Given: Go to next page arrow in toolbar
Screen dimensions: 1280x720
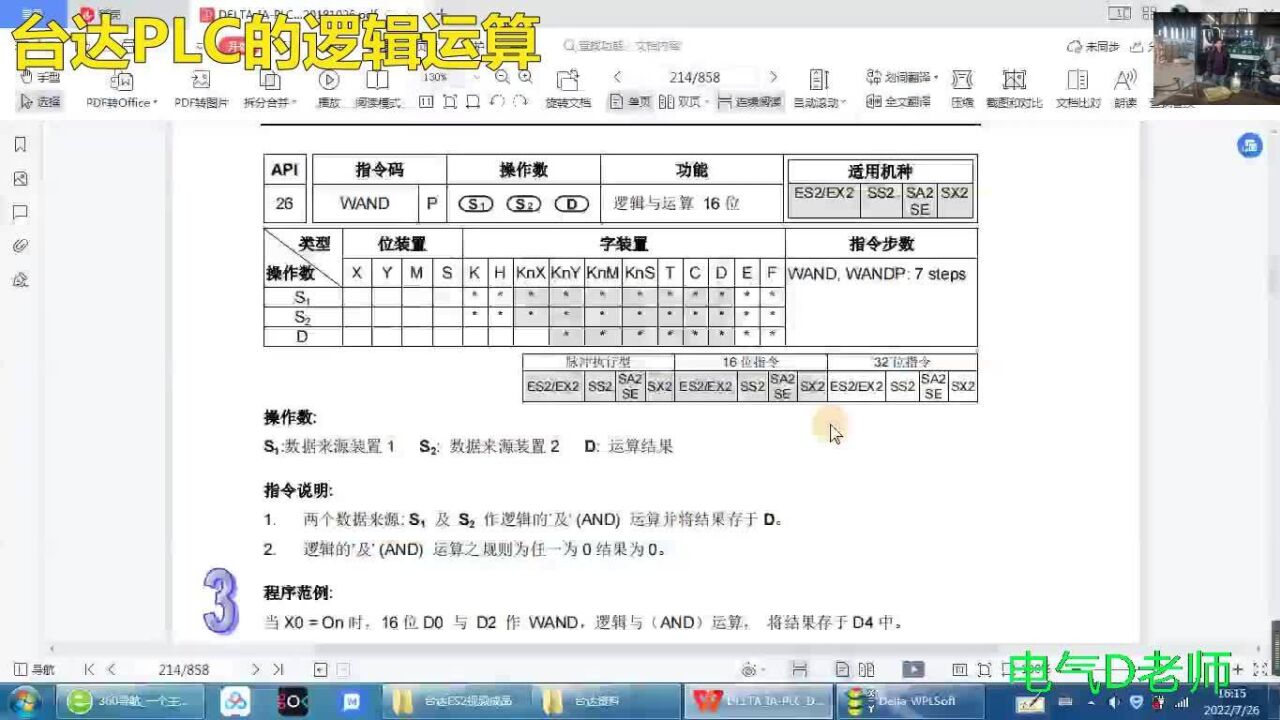Looking at the screenshot, I should coord(773,77).
